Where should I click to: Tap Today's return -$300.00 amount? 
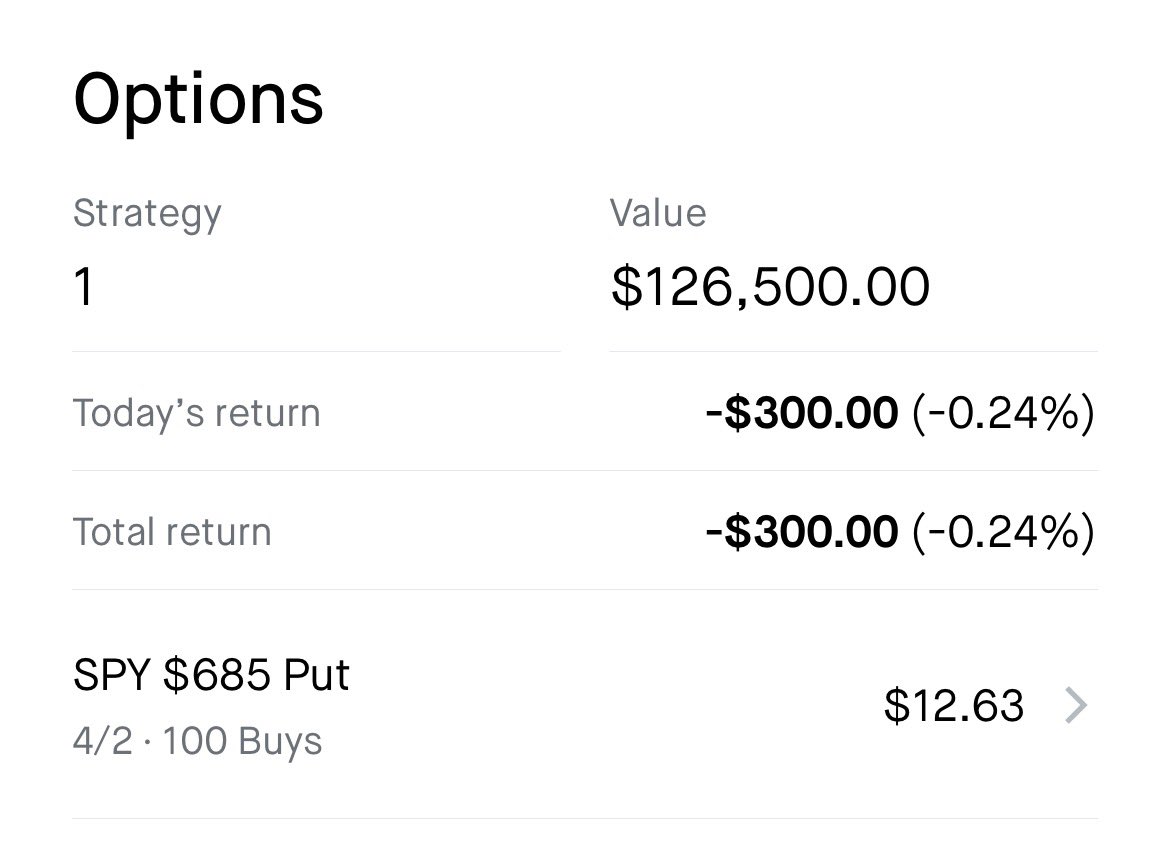[801, 413]
